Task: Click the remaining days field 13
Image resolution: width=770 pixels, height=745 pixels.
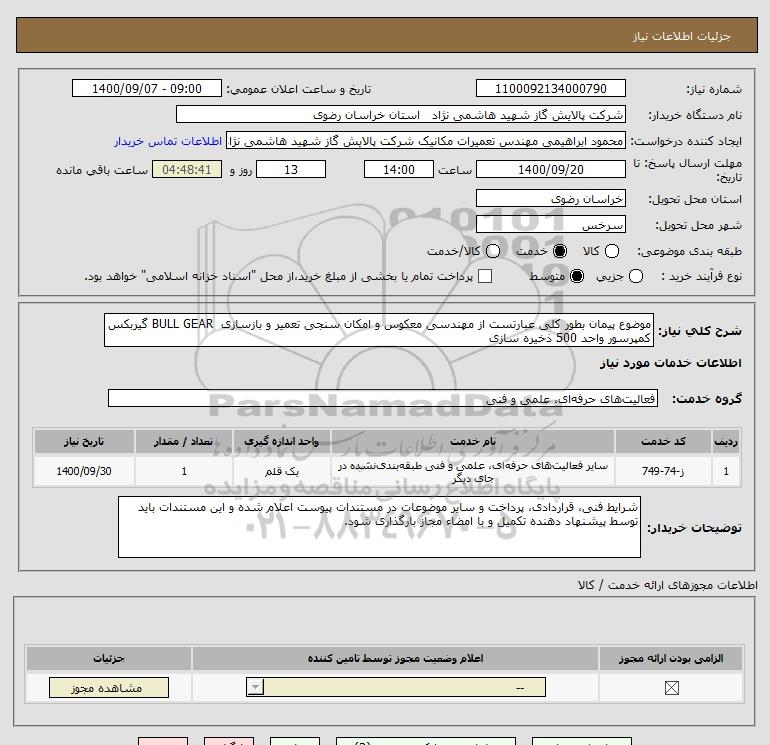Action: pos(291,169)
